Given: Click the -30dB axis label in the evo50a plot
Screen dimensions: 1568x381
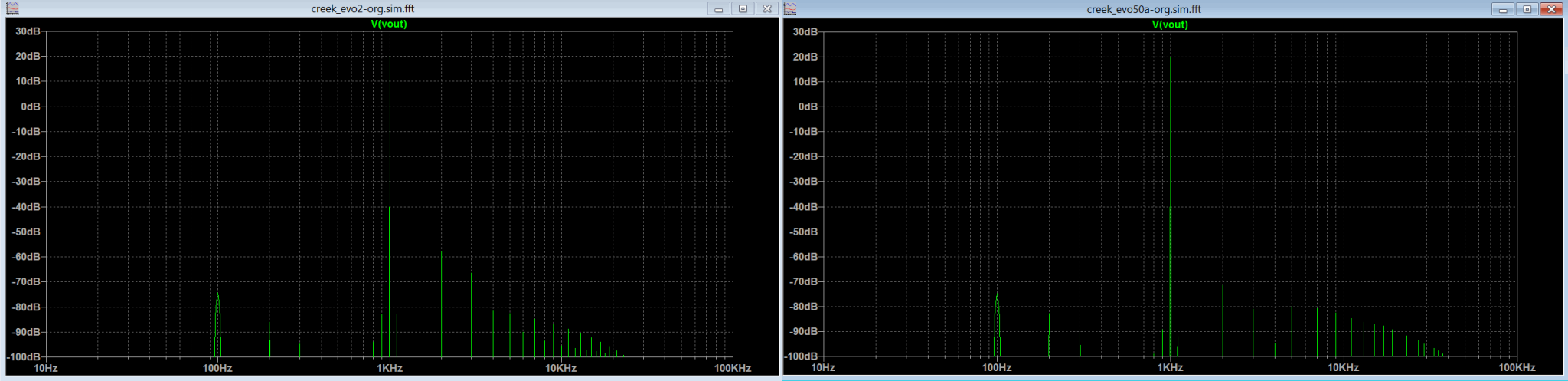Looking at the screenshot, I should pos(804,182).
